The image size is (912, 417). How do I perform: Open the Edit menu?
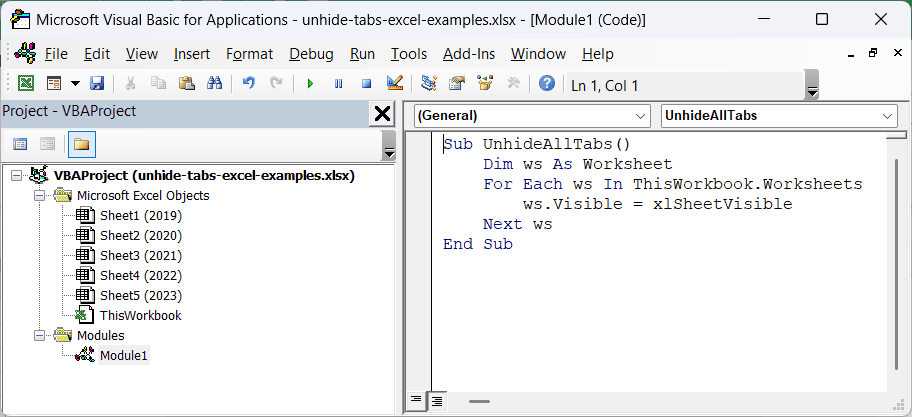tap(97, 54)
